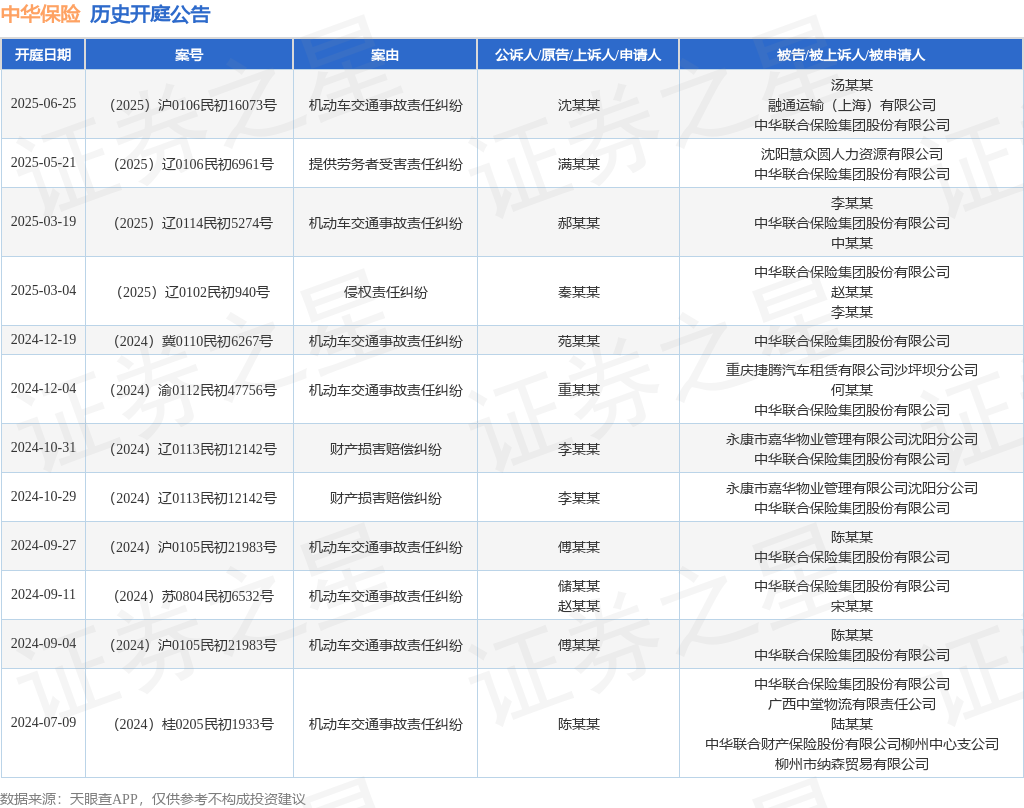Screen dimensions: 1024x808
Task: Click plaintiff 苑某某
Action: [x=579, y=340]
